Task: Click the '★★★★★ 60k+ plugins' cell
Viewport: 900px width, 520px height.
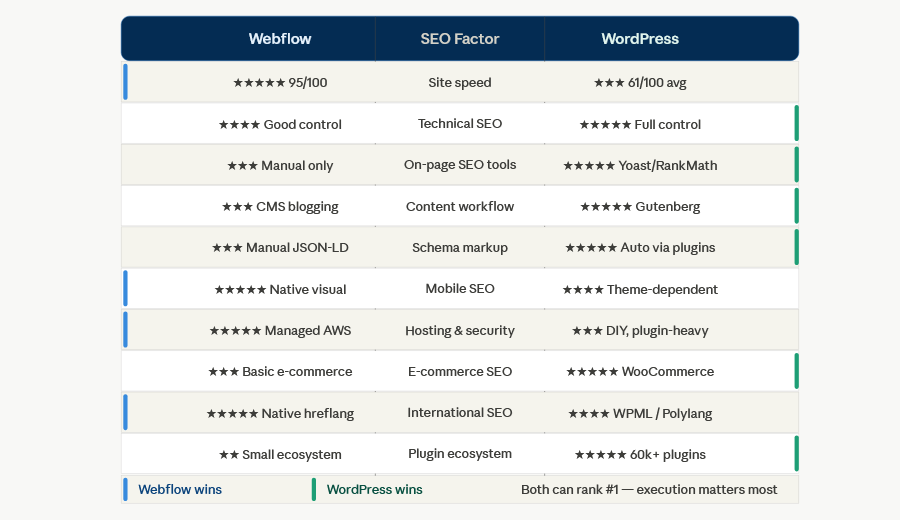Action: tap(640, 455)
